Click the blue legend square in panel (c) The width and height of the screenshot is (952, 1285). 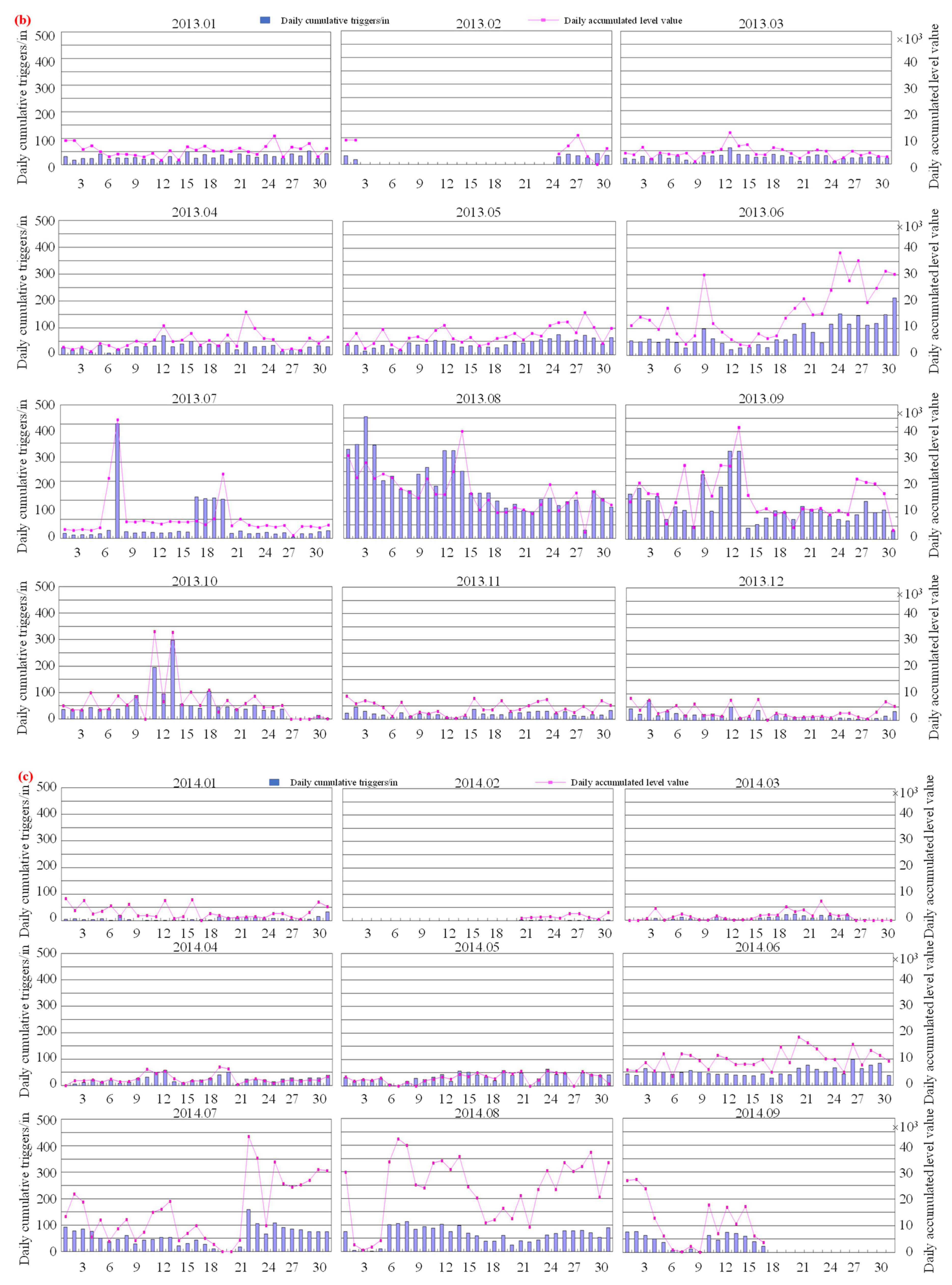[274, 782]
